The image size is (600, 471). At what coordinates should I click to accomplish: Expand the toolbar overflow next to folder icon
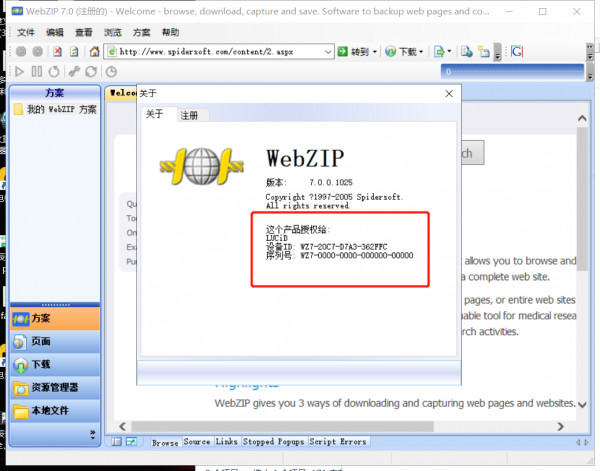497,52
